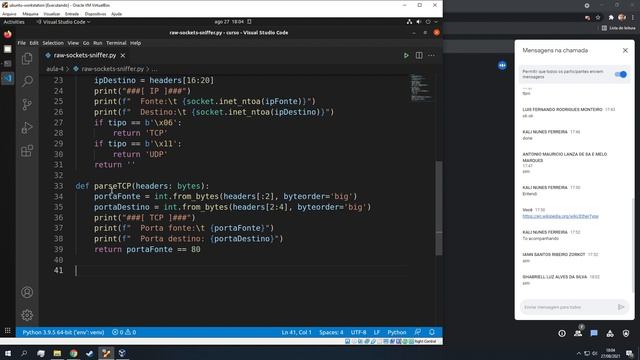Image resolution: width=640 pixels, height=360 pixels.
Task: Select UTF-8 encoding in status bar
Action: (x=358, y=332)
